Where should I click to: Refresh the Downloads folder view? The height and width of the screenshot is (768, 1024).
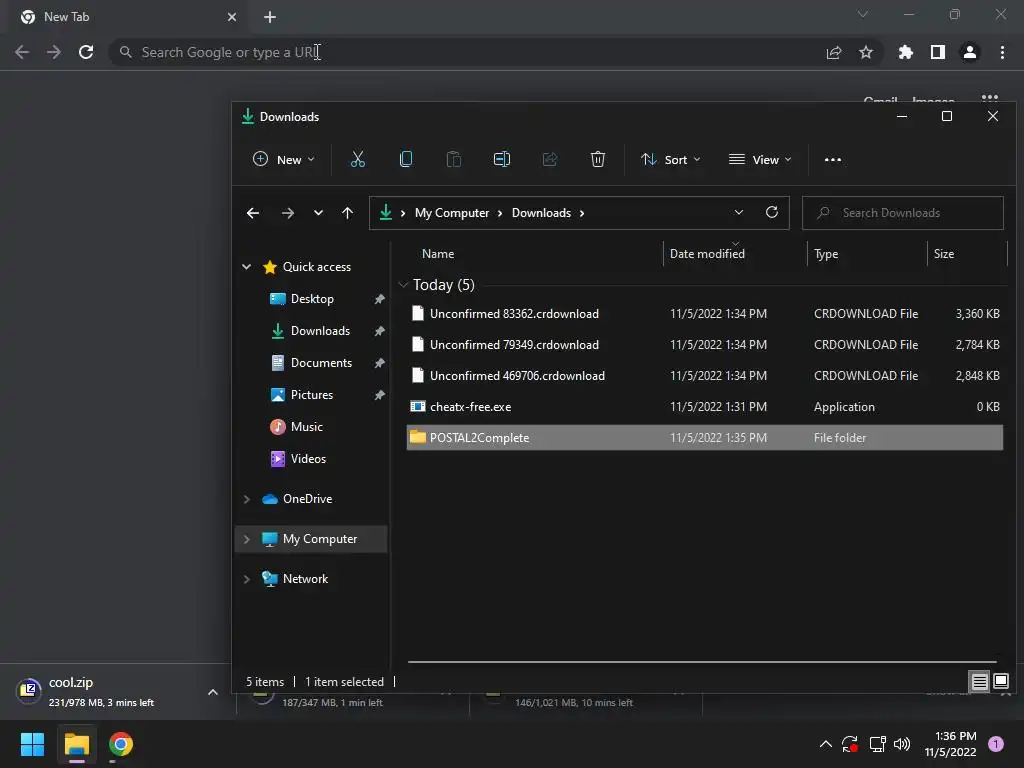[772, 212]
